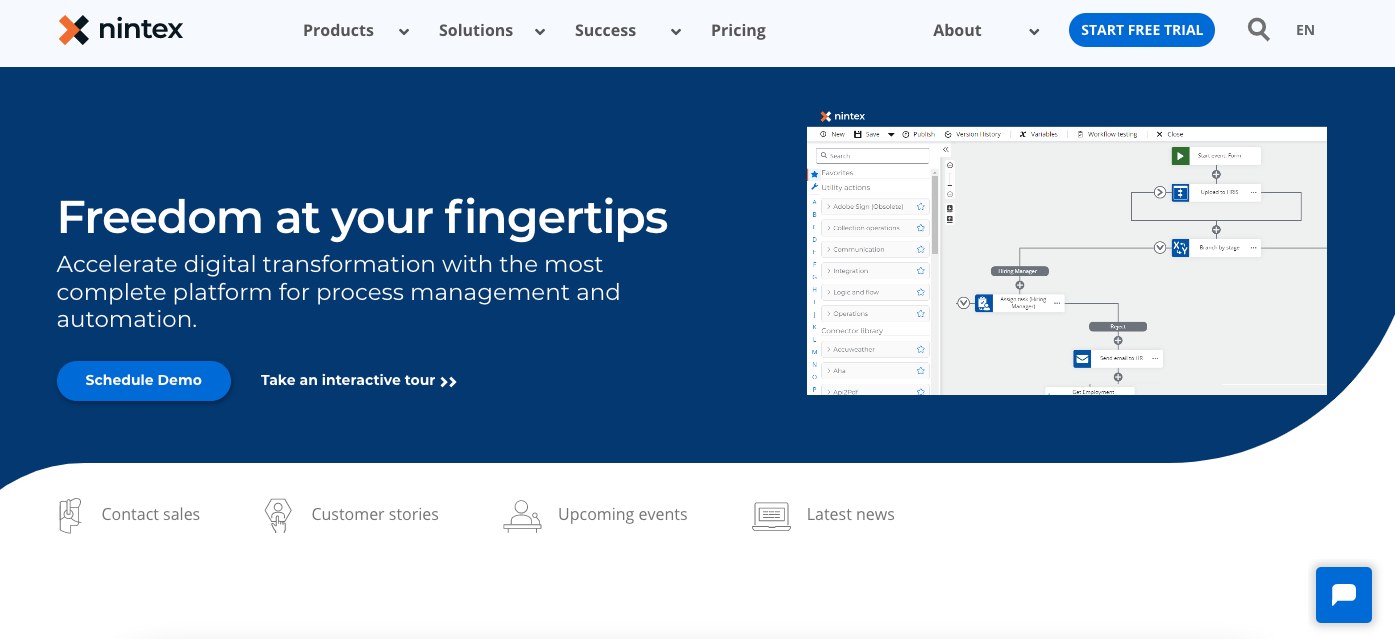Select the Reject branch label
This screenshot has width=1395, height=639.
click(1118, 326)
